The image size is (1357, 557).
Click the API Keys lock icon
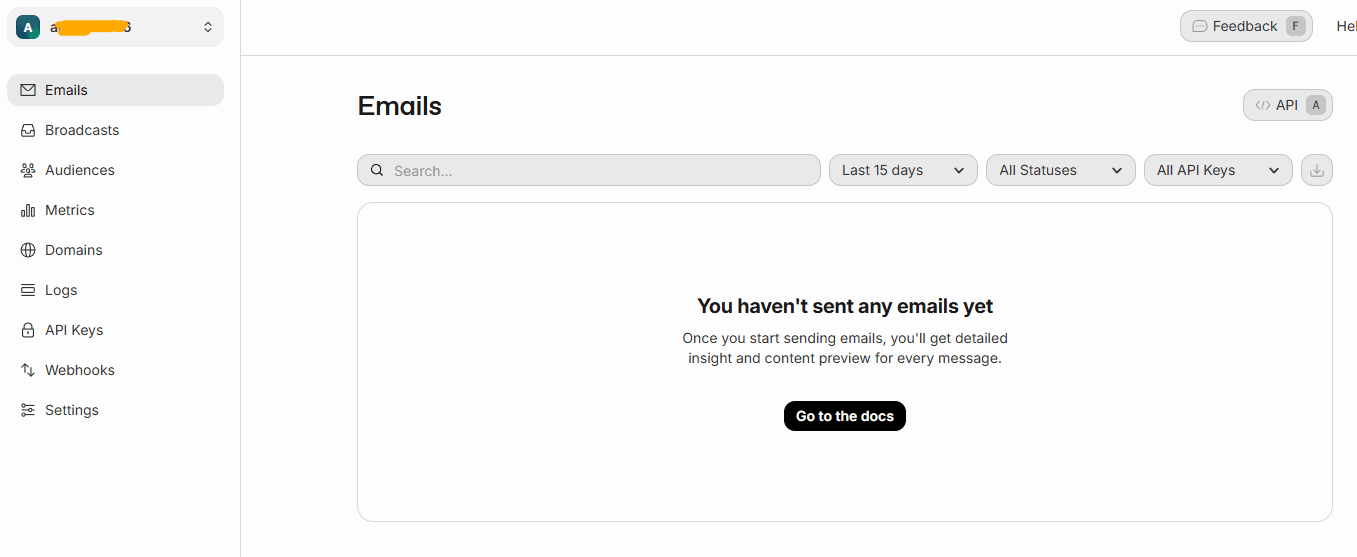28,330
